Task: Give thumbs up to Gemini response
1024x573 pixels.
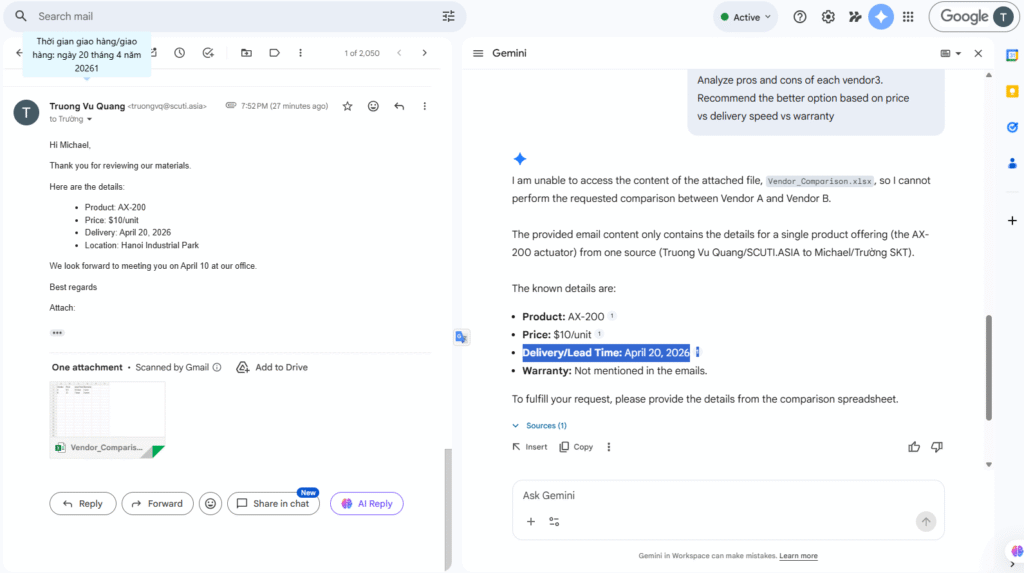Action: coord(914,447)
